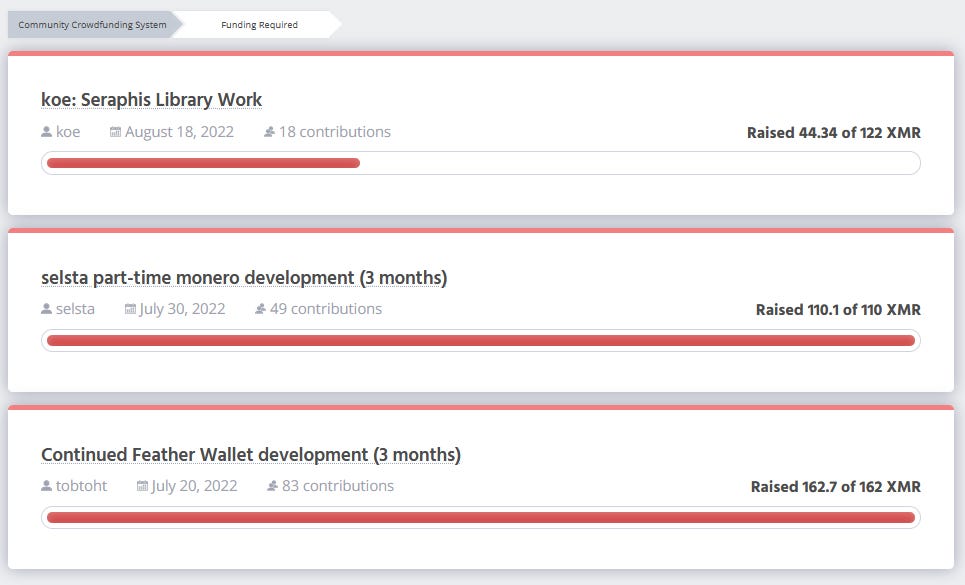Image resolution: width=965 pixels, height=585 pixels.
Task: Open selsta part-time monero development proposal
Action: (244, 278)
